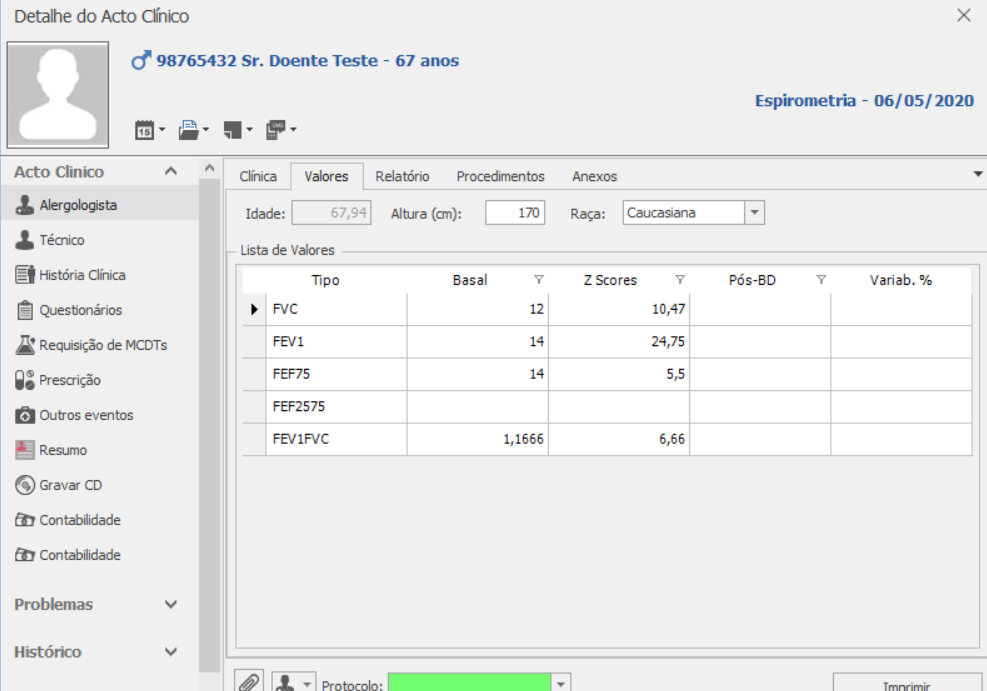Image resolution: width=987 pixels, height=691 pixels.
Task: Expand the Problemas section
Action: pyautogui.click(x=171, y=605)
